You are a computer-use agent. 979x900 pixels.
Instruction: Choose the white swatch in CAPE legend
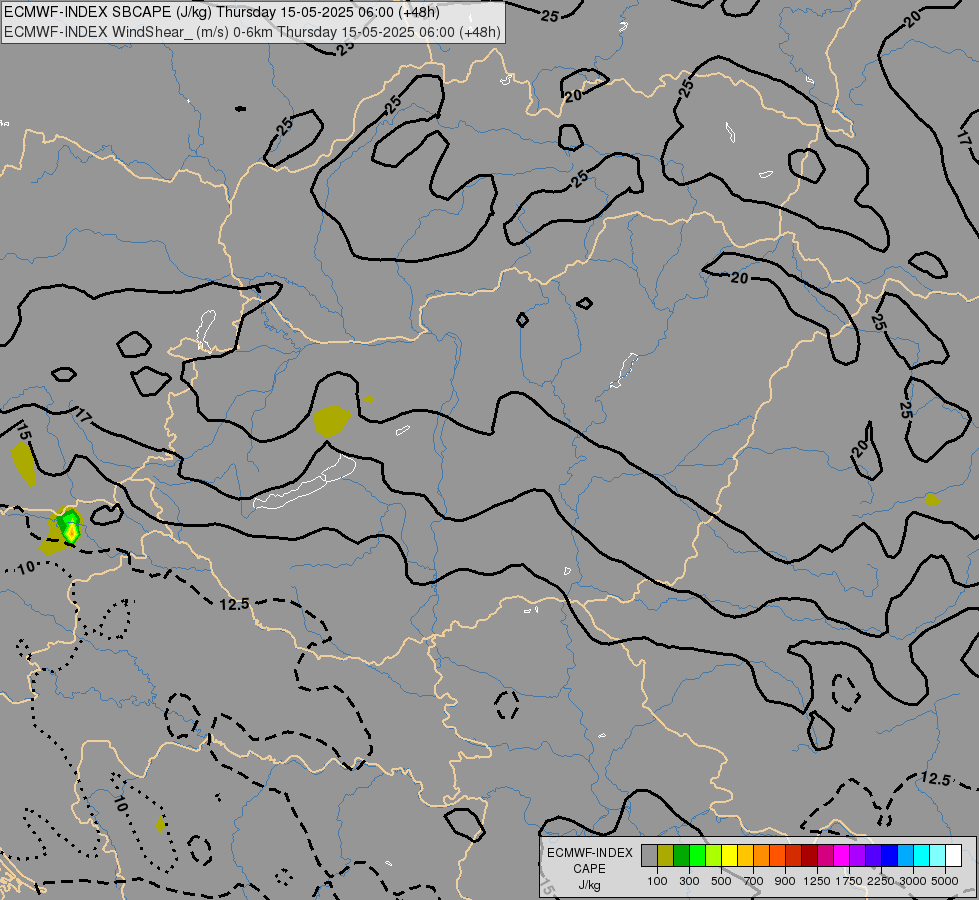(953, 855)
